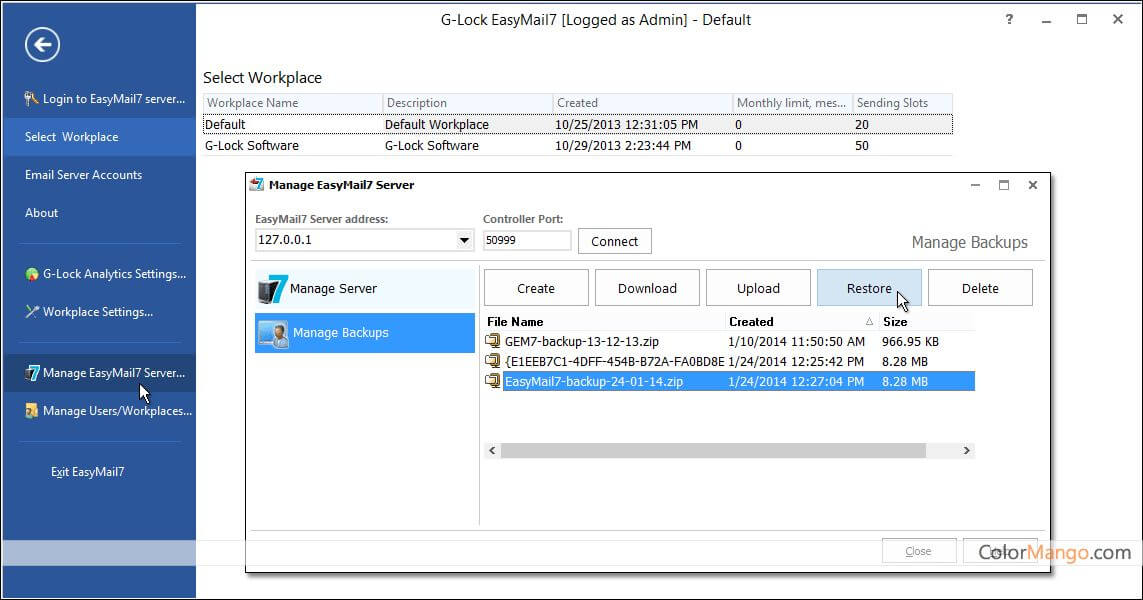Click the Connect button
1143x600 pixels.
pyautogui.click(x=615, y=241)
